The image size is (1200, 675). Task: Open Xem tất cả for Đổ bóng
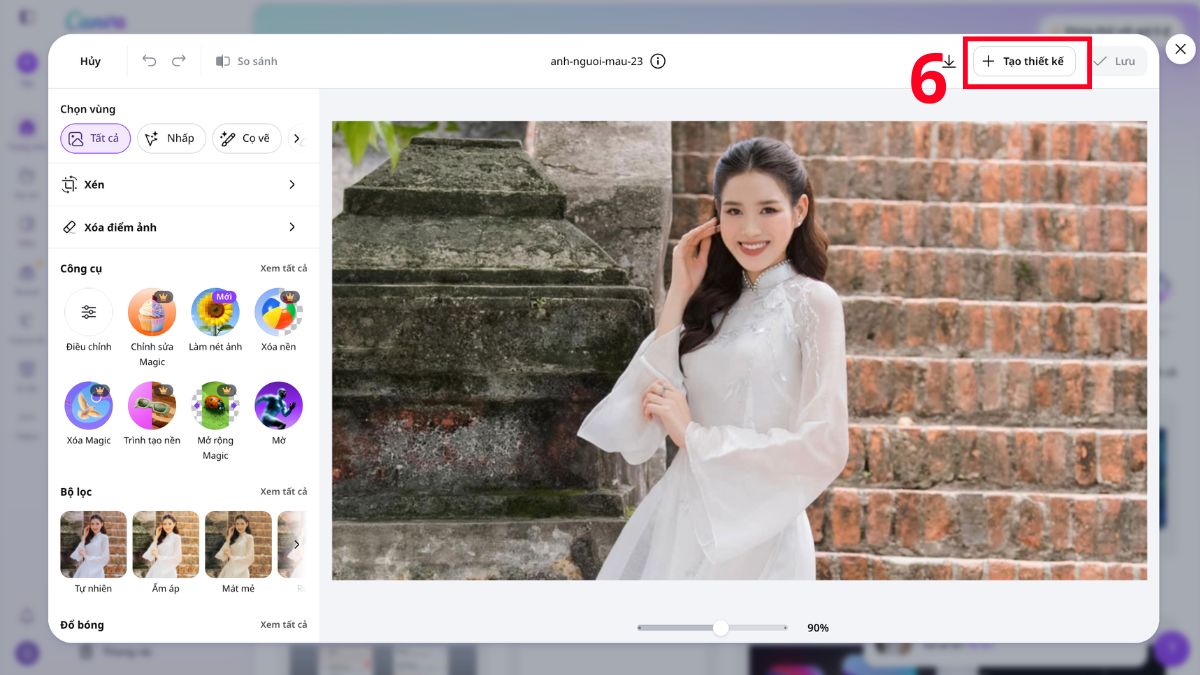coord(284,624)
